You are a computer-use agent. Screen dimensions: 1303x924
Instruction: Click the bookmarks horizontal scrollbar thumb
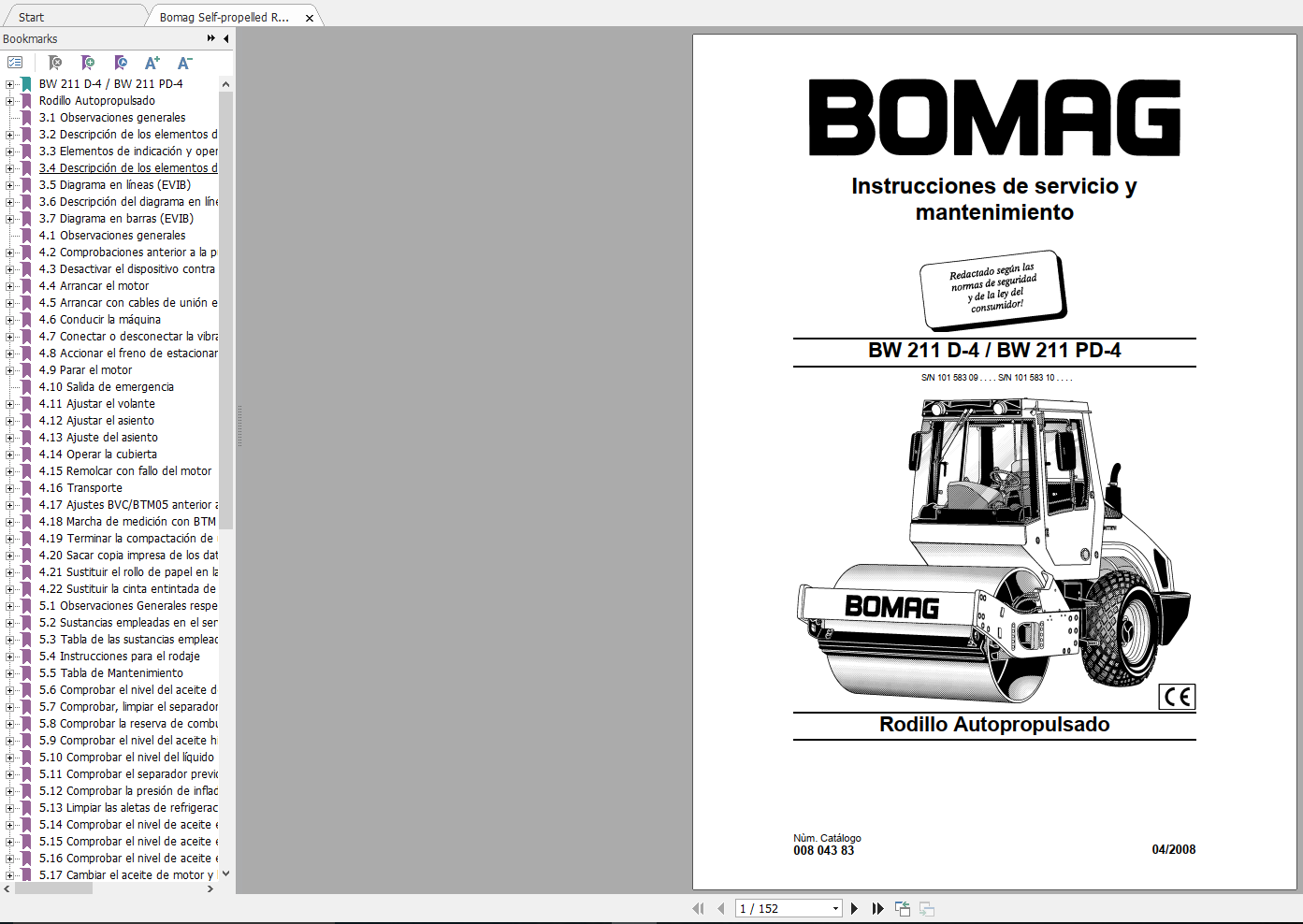(53, 888)
